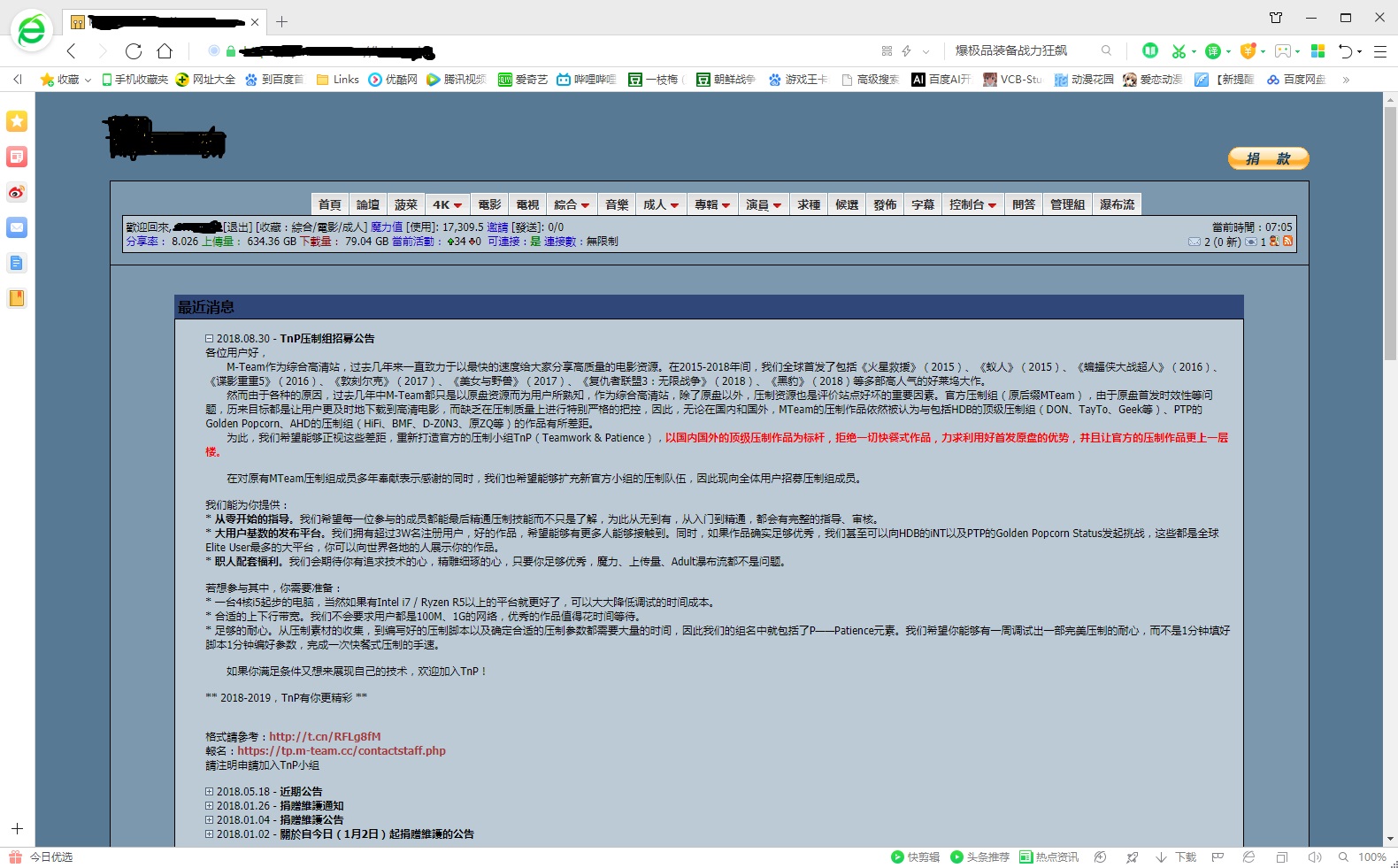Open the 求種 request tab
The width and height of the screenshot is (1398, 868).
(809, 204)
